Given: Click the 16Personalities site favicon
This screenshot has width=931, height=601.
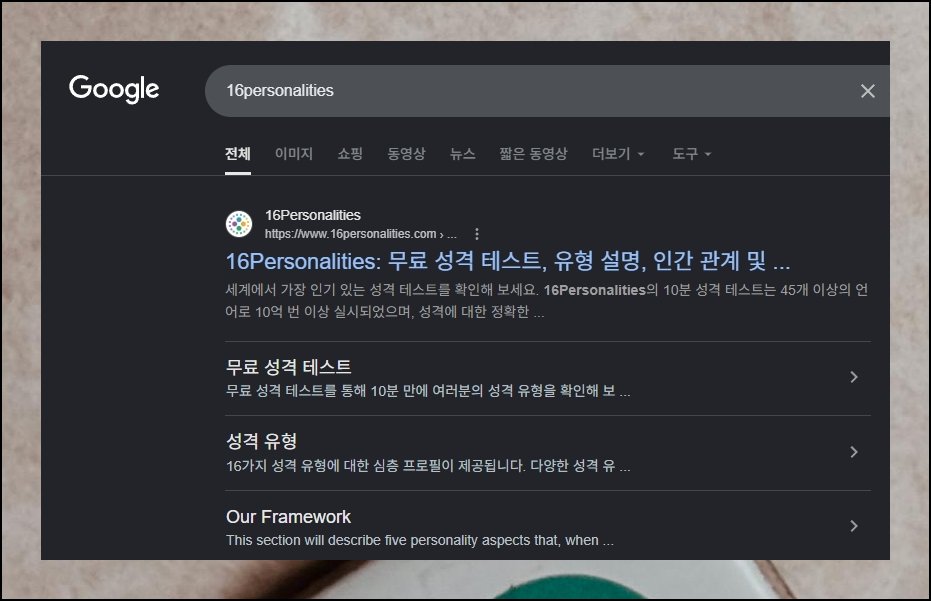Looking at the screenshot, I should 239,224.
